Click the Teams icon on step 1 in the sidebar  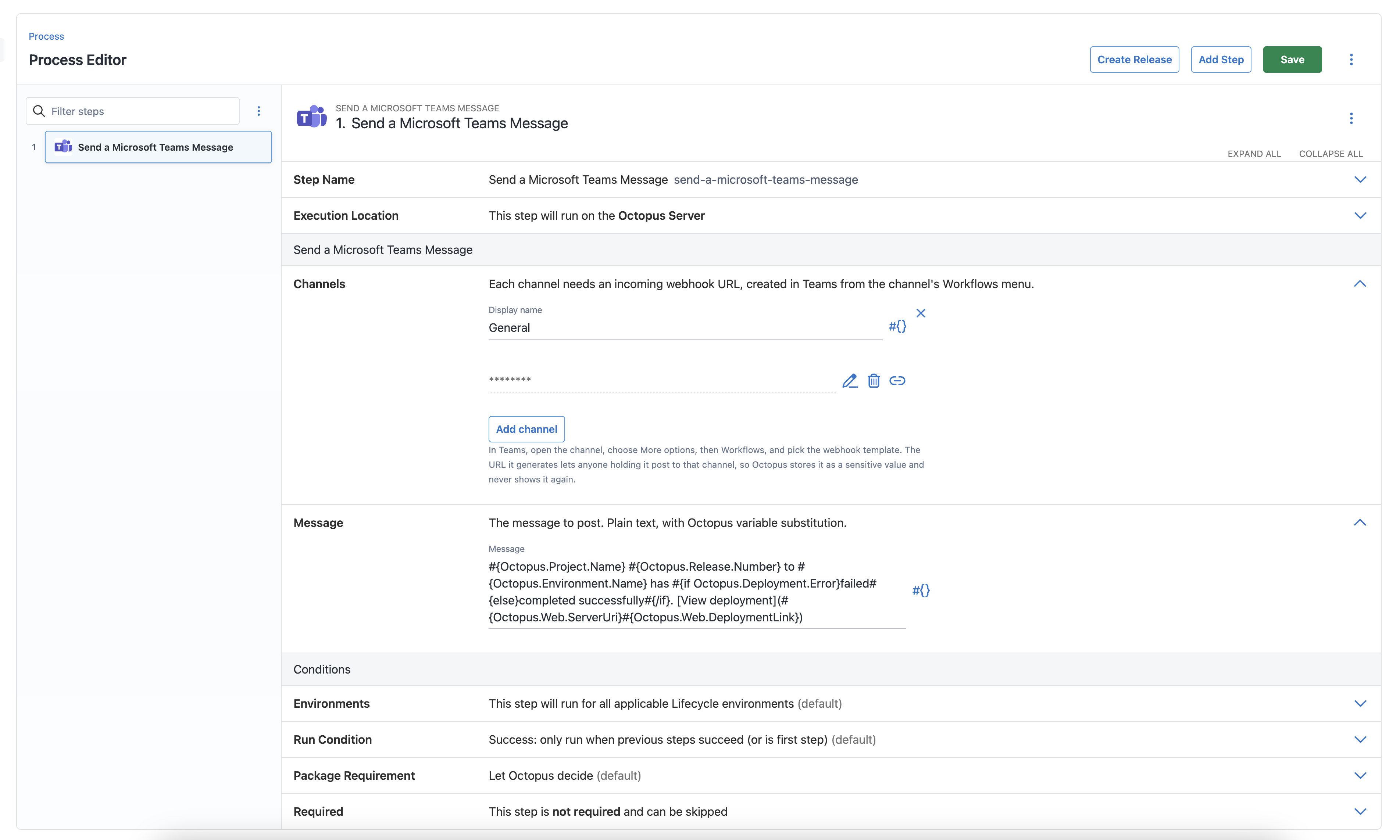(63, 147)
